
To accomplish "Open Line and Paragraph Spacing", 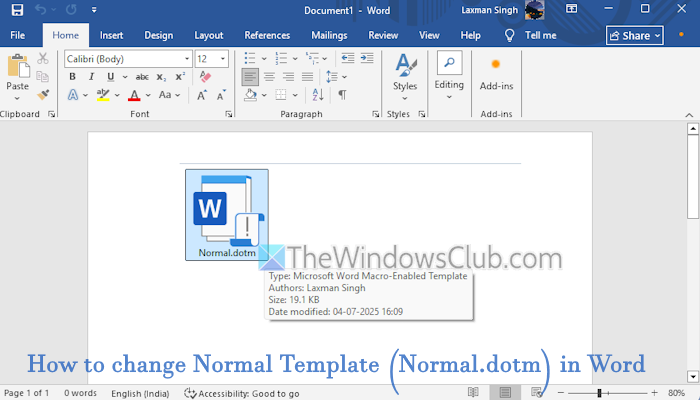I will pyautogui.click(x=332, y=77).
